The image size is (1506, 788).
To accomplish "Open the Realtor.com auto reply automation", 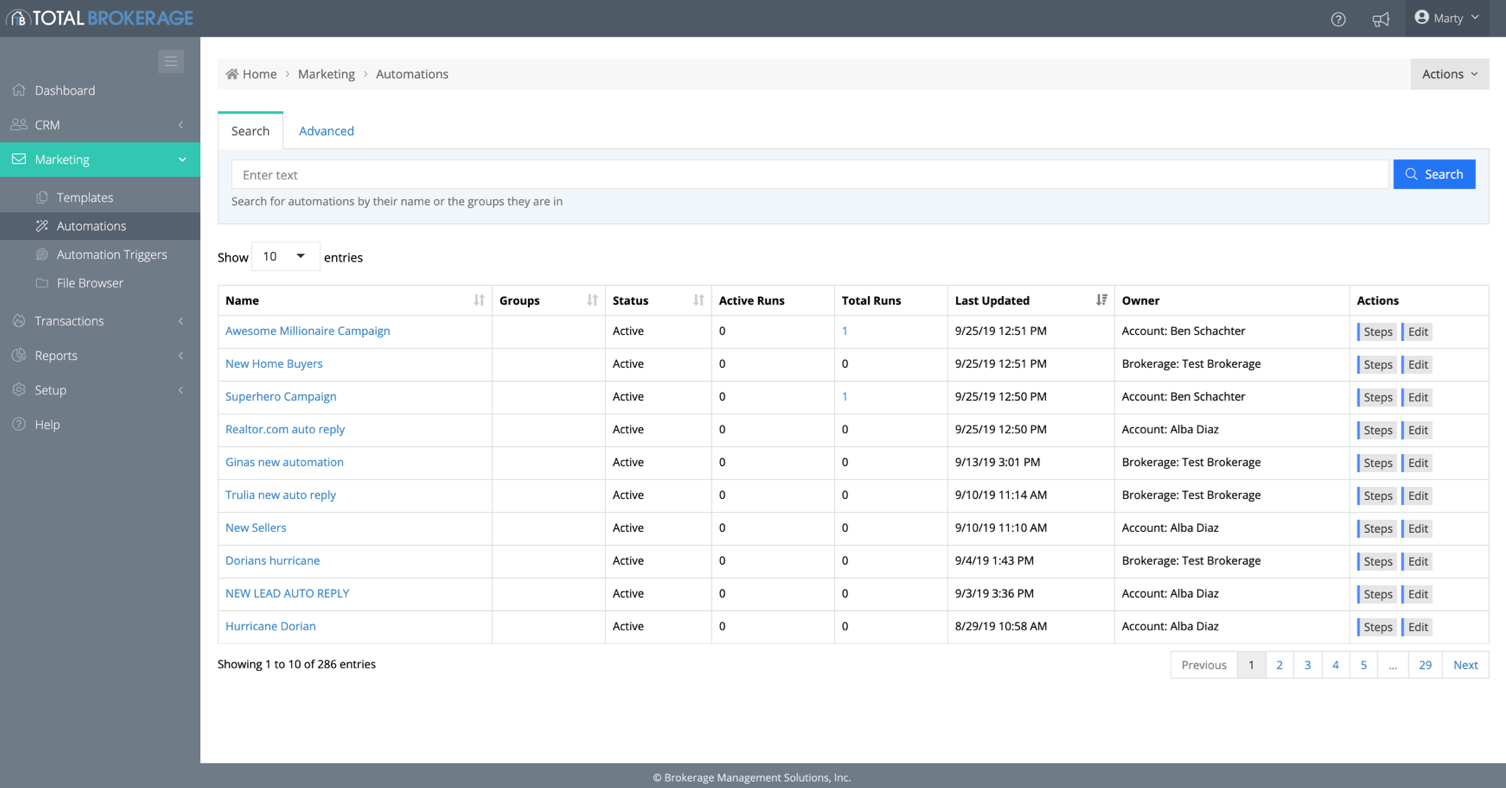I will [285, 429].
